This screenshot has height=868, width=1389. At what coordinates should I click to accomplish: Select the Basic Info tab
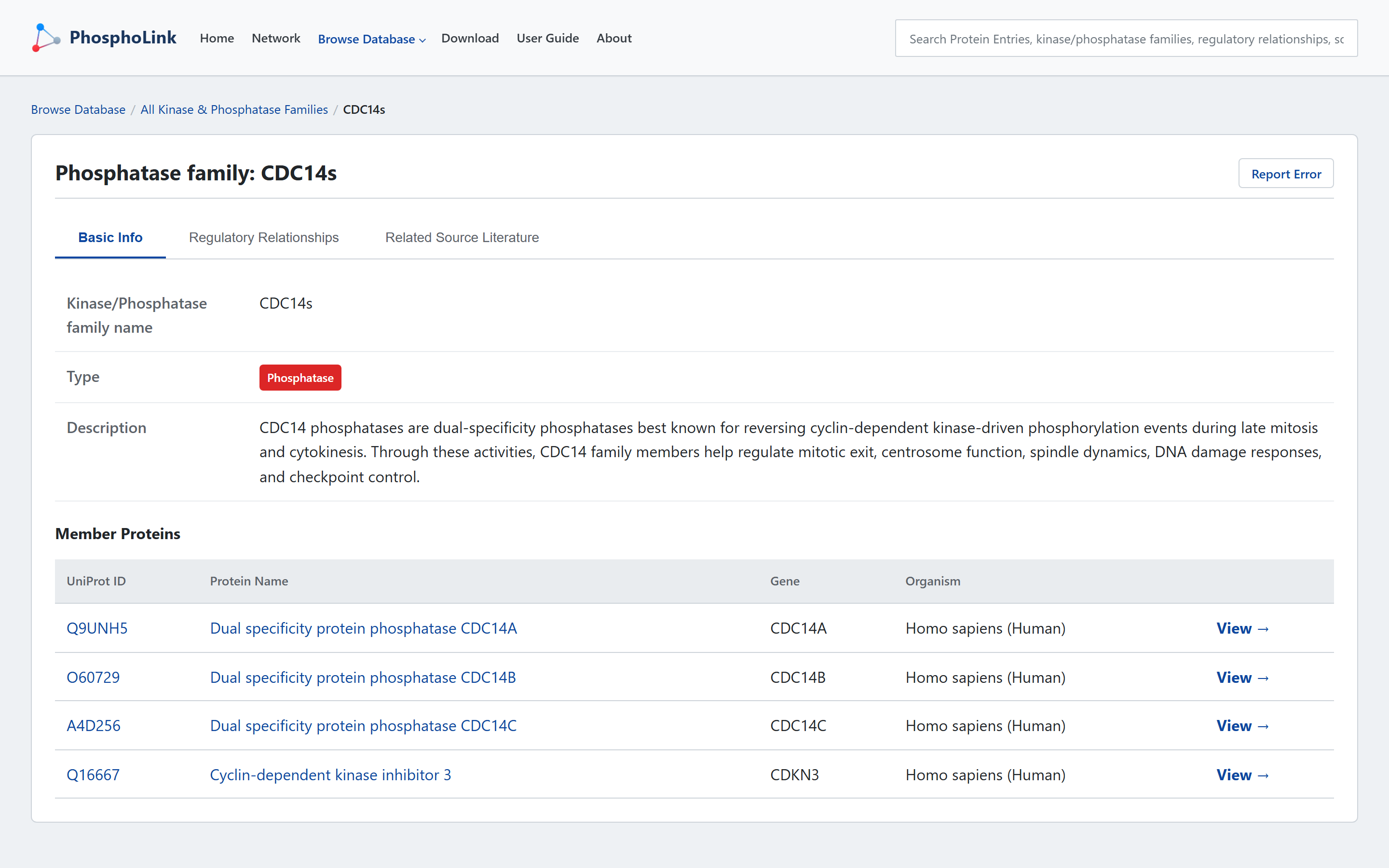tap(110, 238)
